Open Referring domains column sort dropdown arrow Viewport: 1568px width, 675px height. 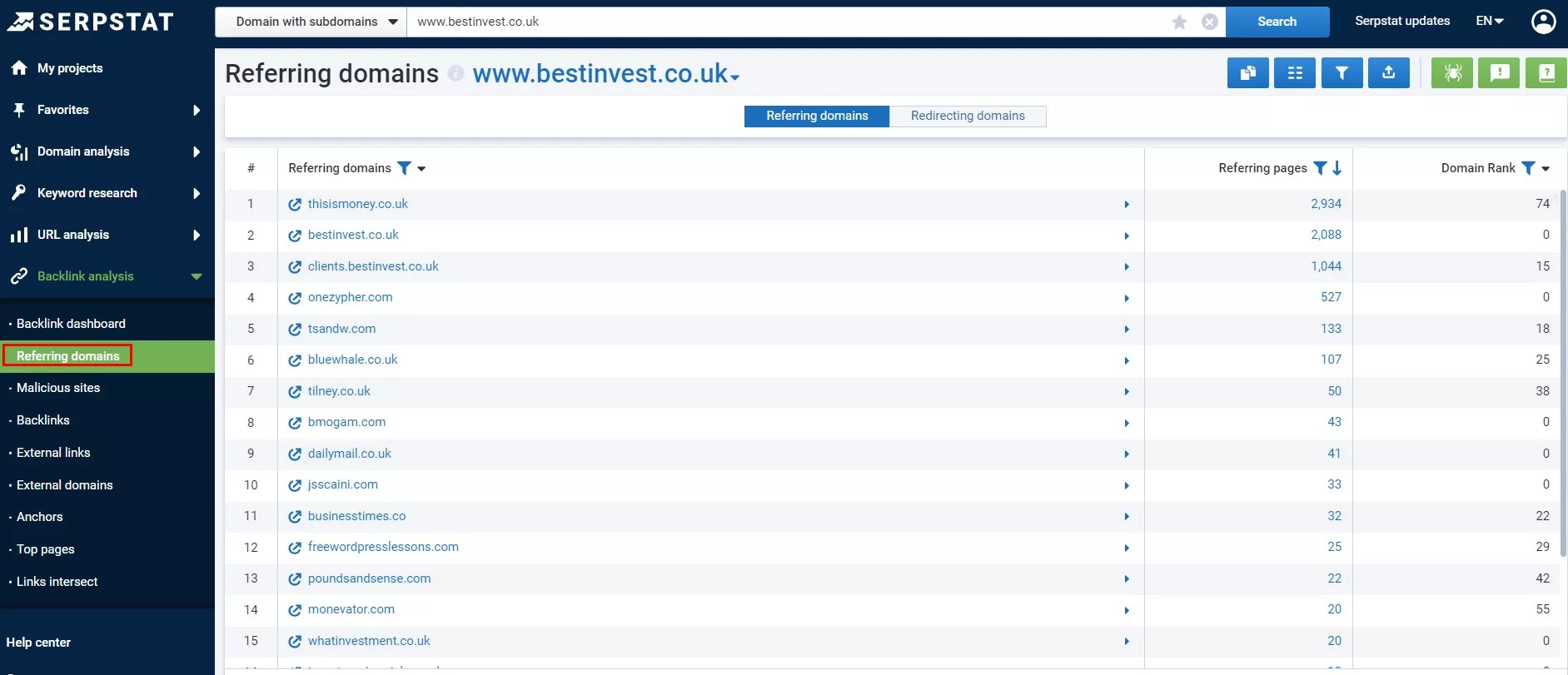pos(421,169)
